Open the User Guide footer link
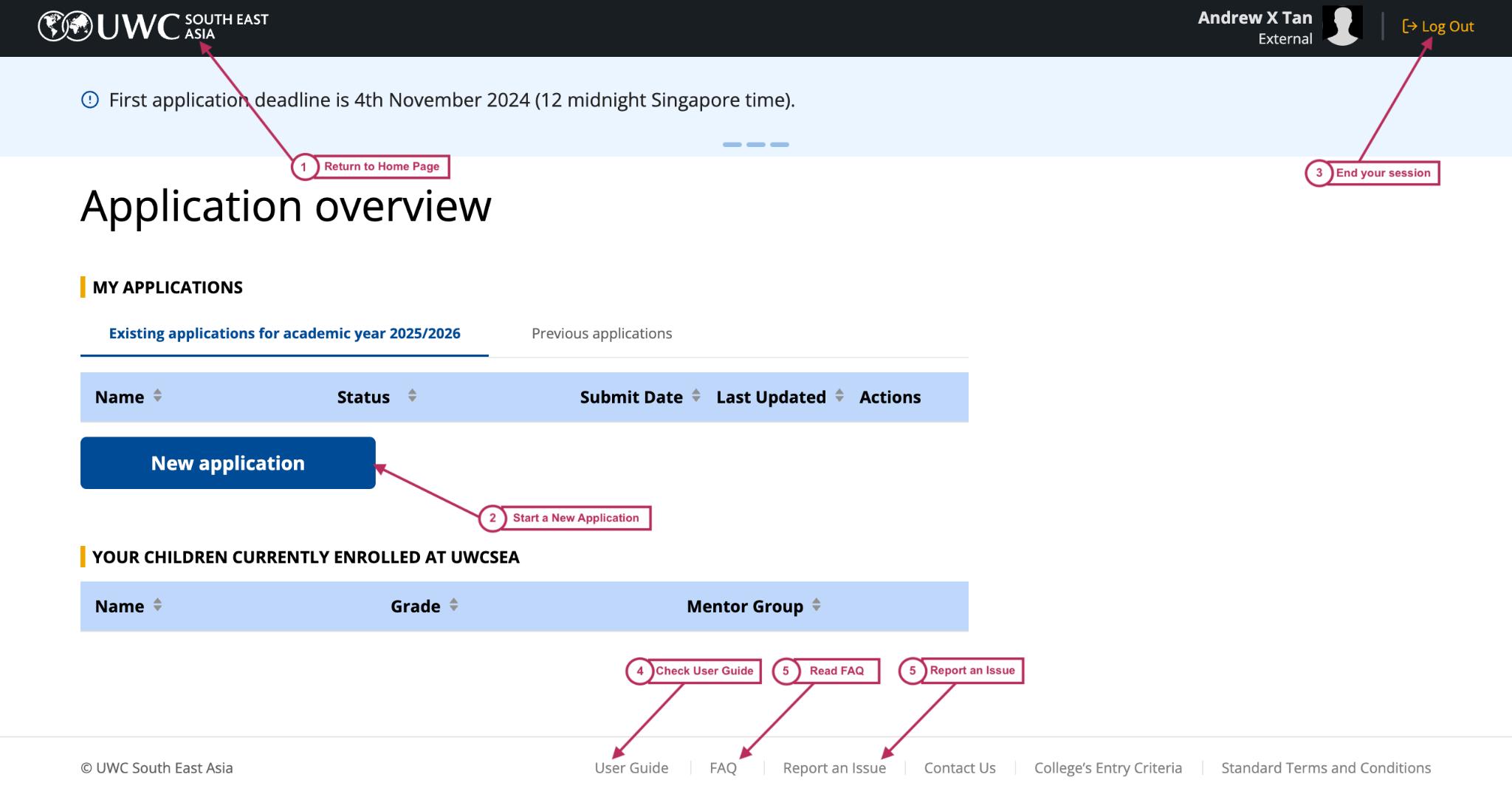Screen dimensions: 1512x800 631,767
